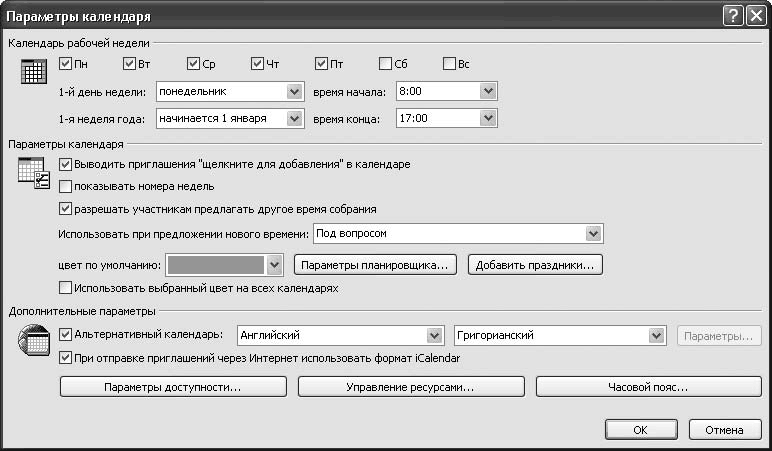Screen dimensions: 772x451
Task: Open the Под вопросом response dropdown
Action: point(594,234)
